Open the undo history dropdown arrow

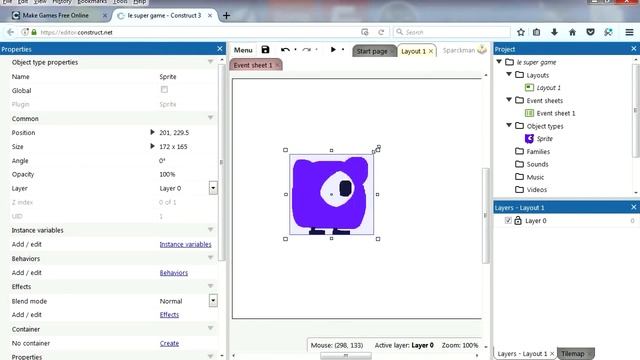tap(295, 50)
